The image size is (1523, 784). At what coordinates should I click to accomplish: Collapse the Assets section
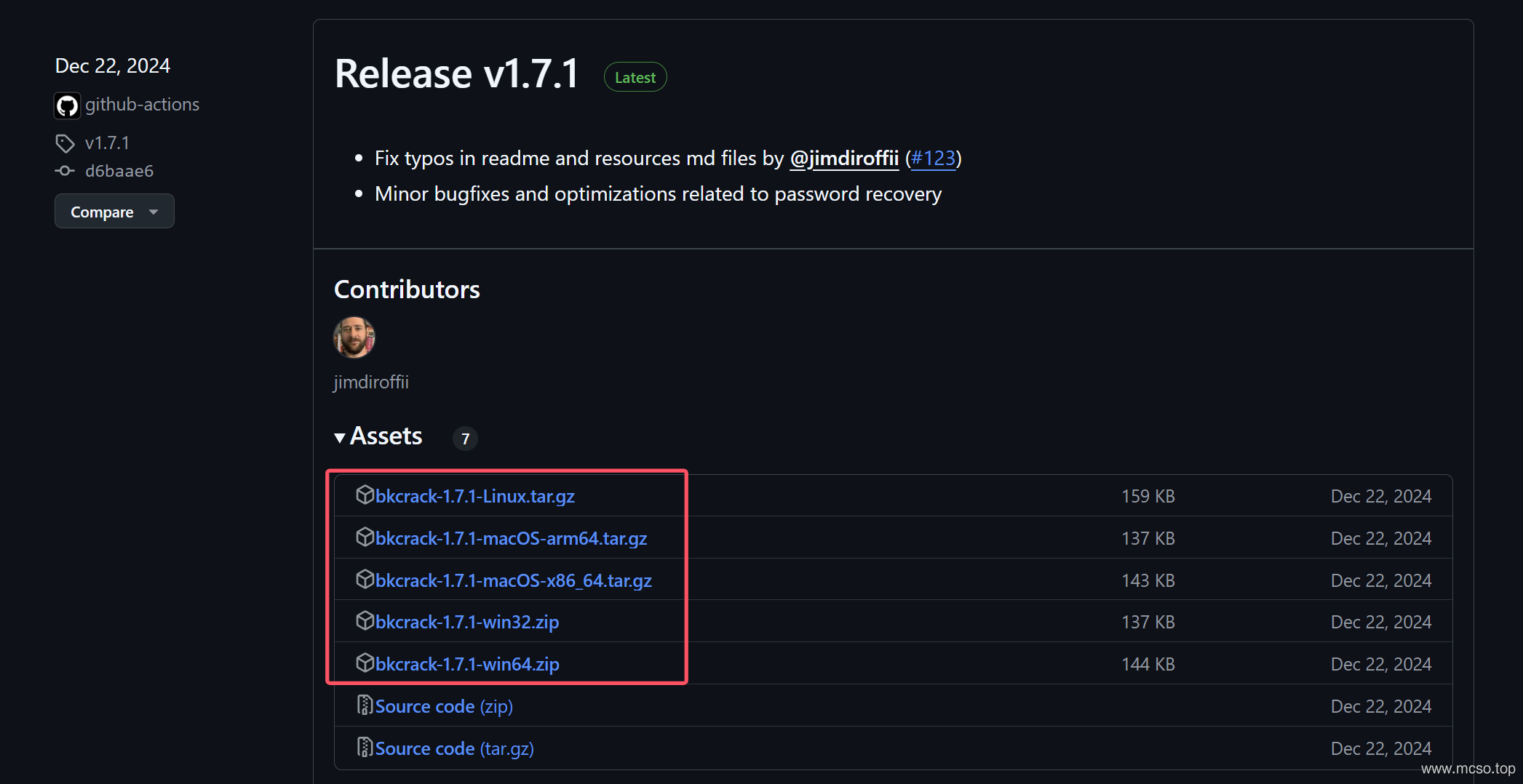point(378,436)
